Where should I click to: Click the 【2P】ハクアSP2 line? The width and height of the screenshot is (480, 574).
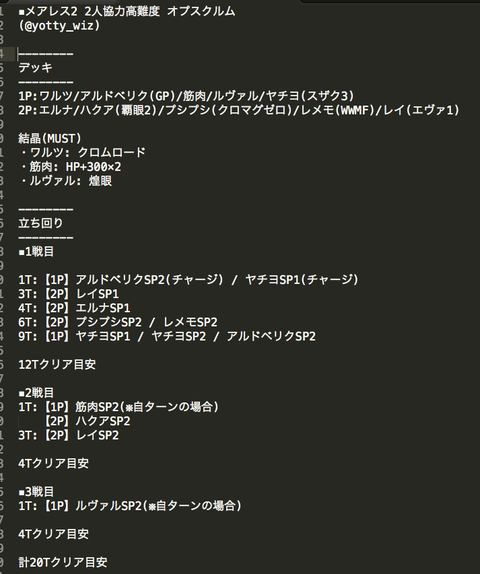click(x=86, y=421)
